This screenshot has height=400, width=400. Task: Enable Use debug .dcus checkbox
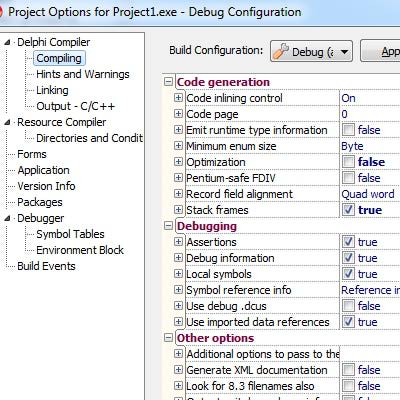tap(348, 306)
